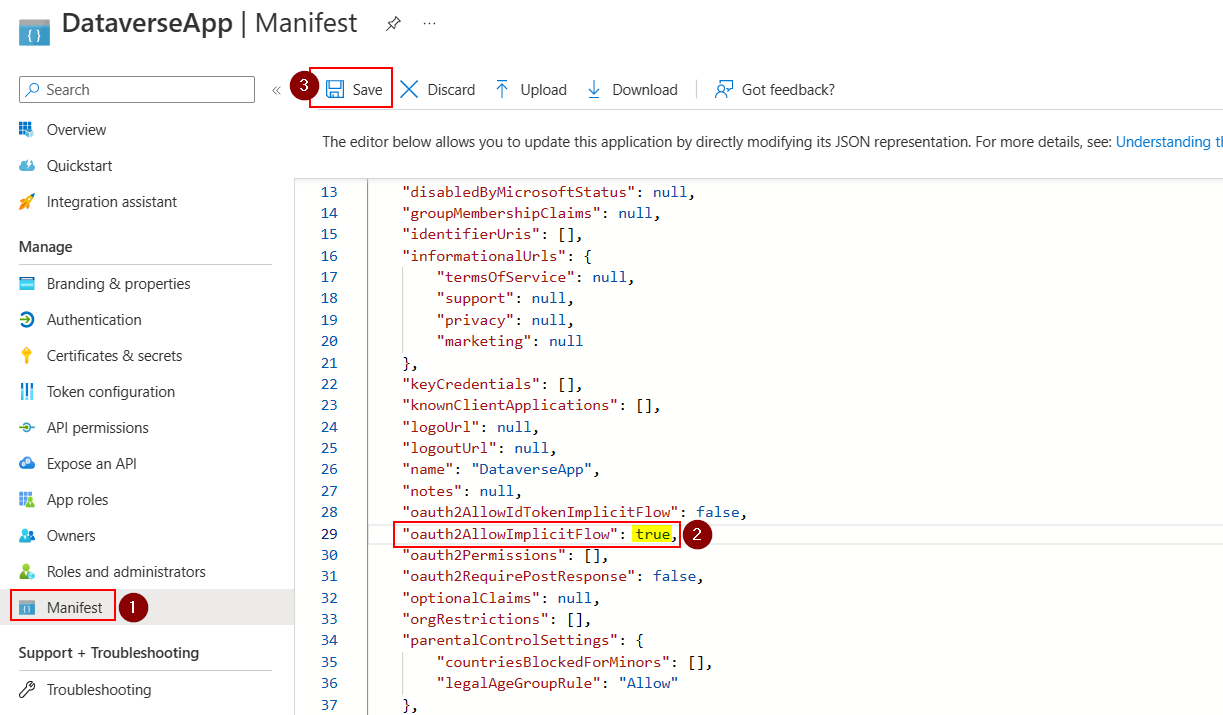The width and height of the screenshot is (1223, 715).
Task: Select Manifest in the sidebar
Action: pyautogui.click(x=62, y=607)
